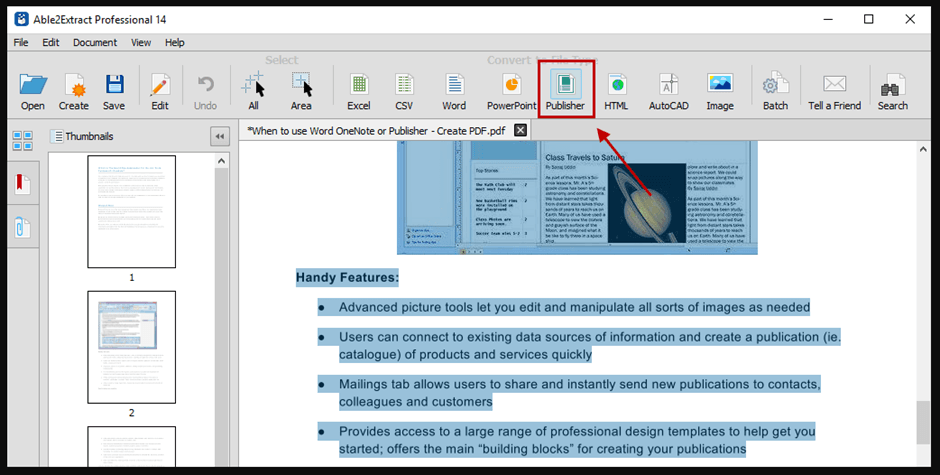Viewport: 940px width, 475px height.
Task: Close the Create PDF.pdf tab
Action: (520, 130)
